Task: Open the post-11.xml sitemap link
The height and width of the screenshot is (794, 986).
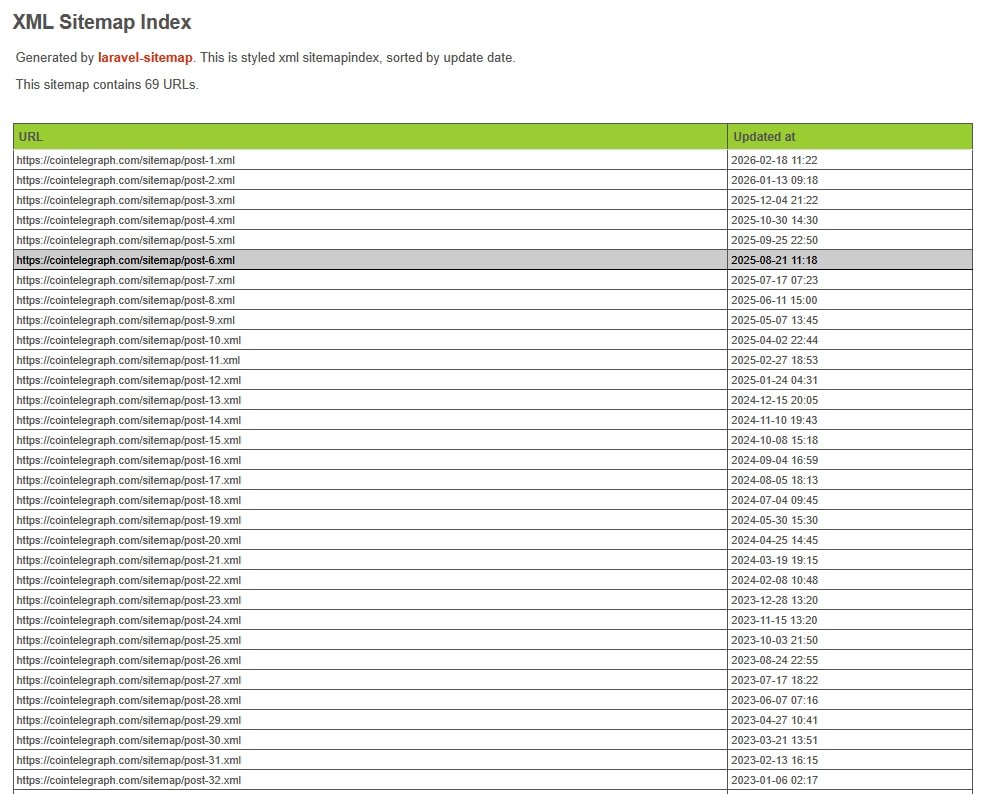Action: [128, 360]
